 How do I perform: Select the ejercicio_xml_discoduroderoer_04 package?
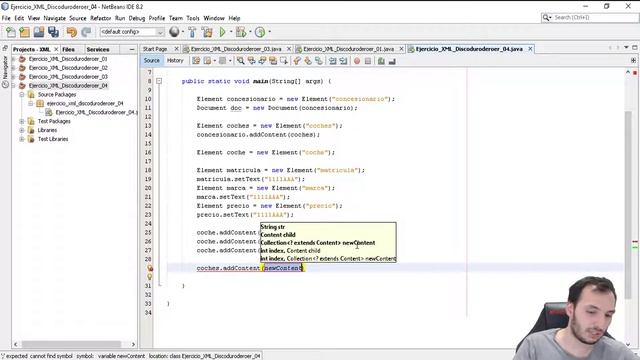click(84, 104)
